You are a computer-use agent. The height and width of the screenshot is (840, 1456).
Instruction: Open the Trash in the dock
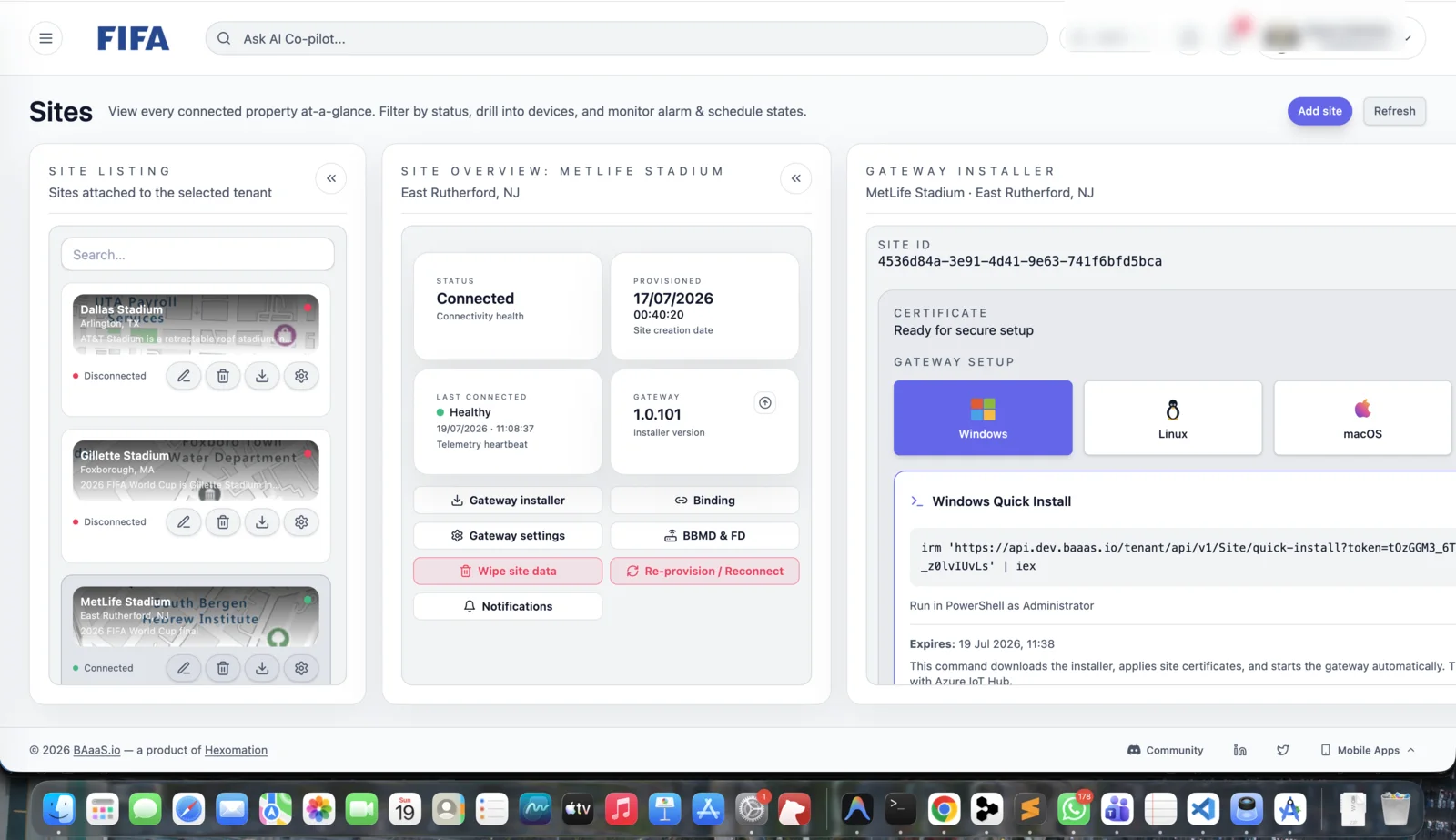1395,808
